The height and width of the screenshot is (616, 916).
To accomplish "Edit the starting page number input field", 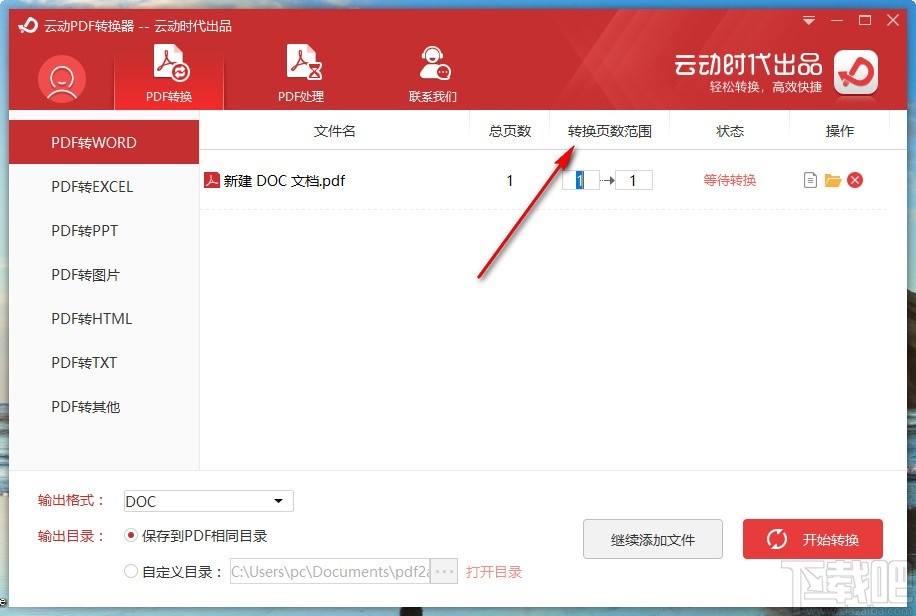I will (581, 180).
